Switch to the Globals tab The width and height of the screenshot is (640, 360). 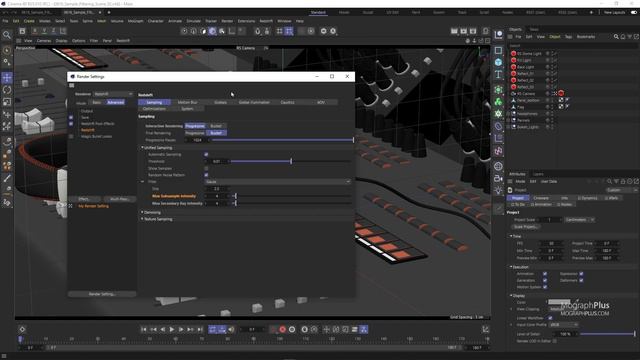point(220,102)
